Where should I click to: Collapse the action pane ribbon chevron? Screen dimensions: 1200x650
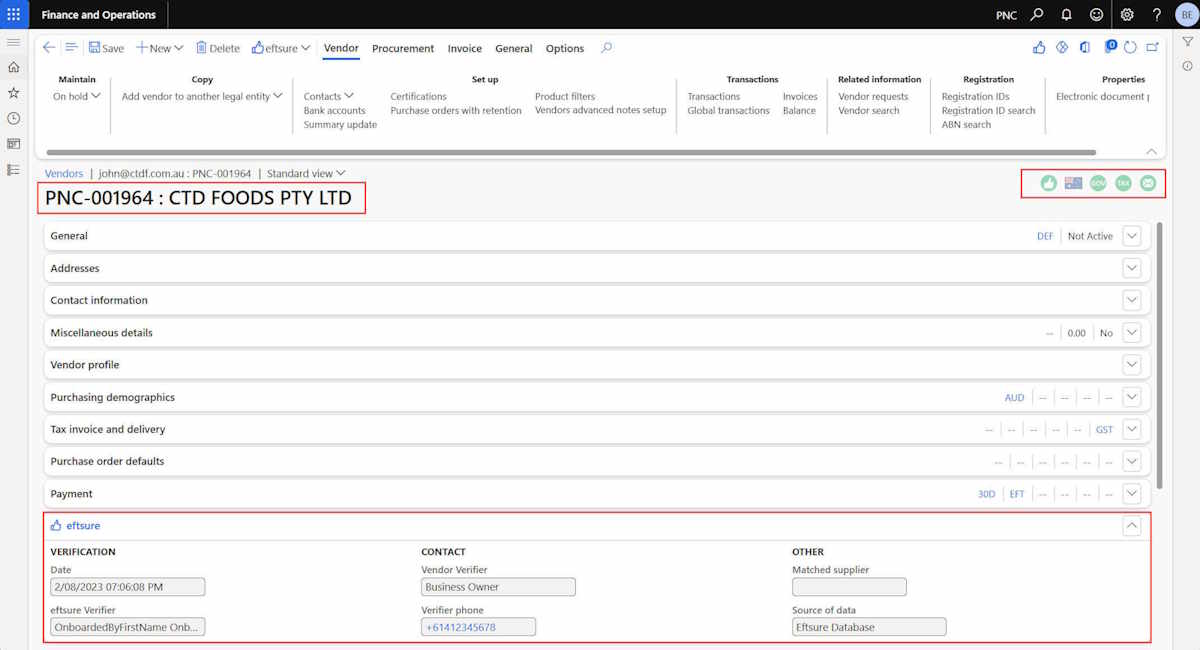pos(1151,151)
